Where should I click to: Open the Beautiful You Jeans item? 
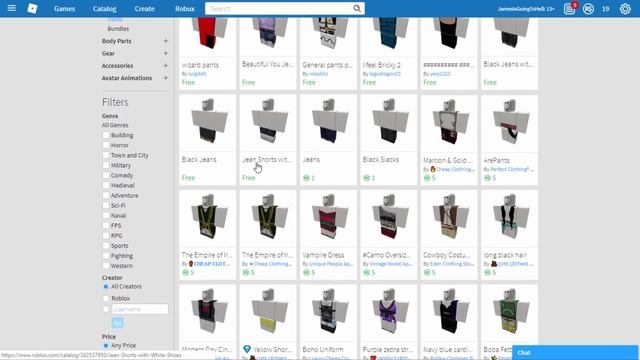(268, 53)
